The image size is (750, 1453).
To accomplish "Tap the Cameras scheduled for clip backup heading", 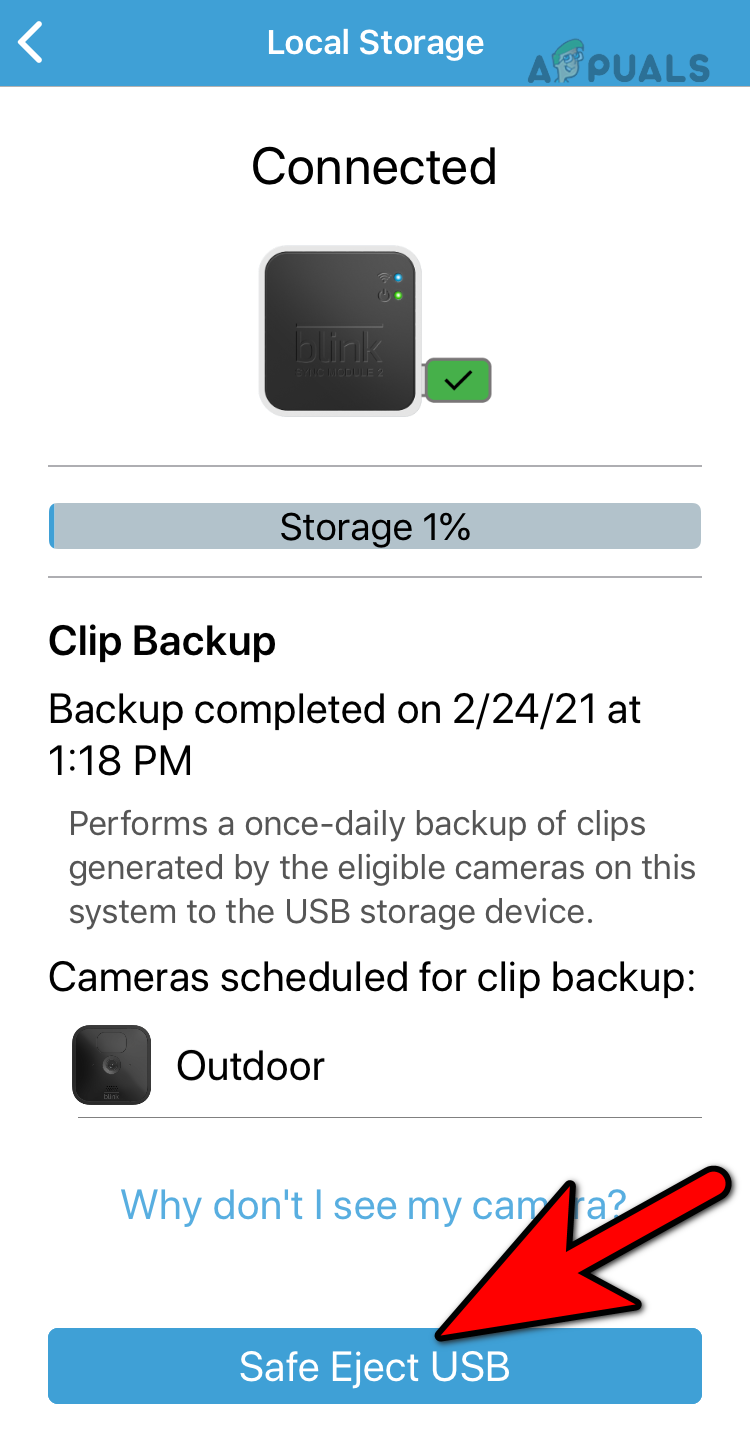I will coord(371,977).
